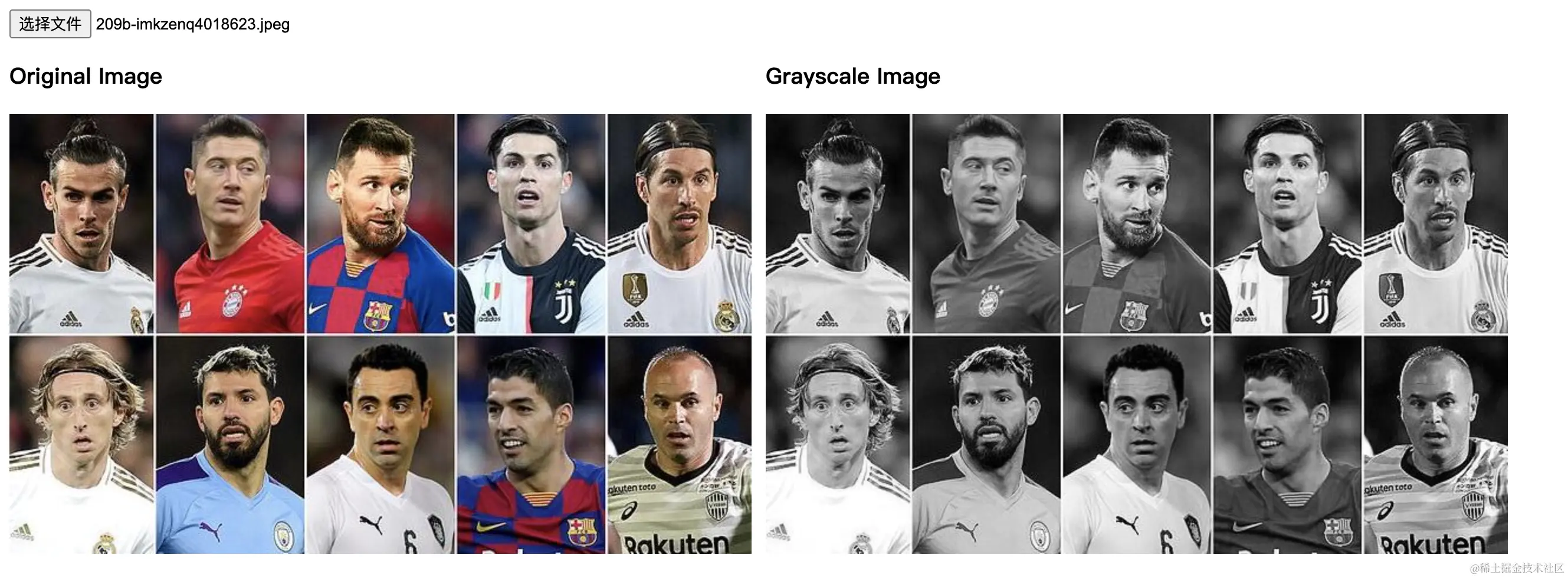Click the Rakuten text in the grayscale image
The image size is (1568, 578).
(1433, 543)
